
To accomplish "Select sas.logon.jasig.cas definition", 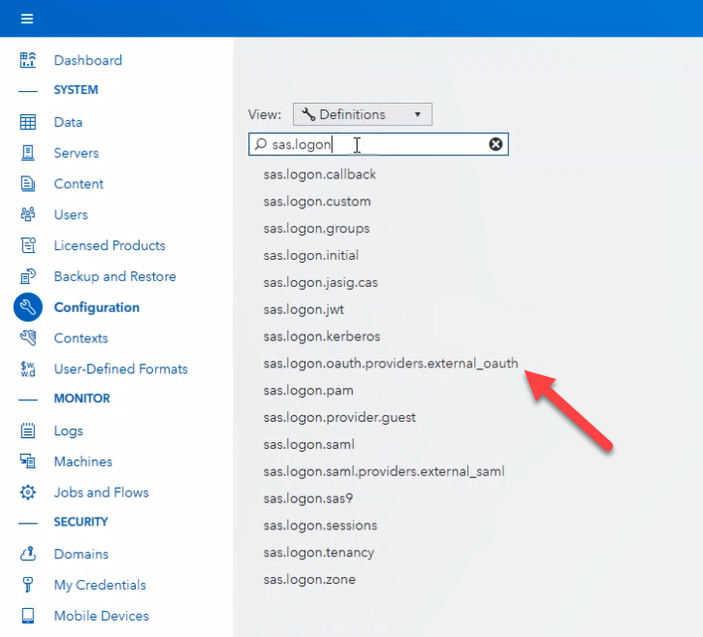I will (321, 282).
